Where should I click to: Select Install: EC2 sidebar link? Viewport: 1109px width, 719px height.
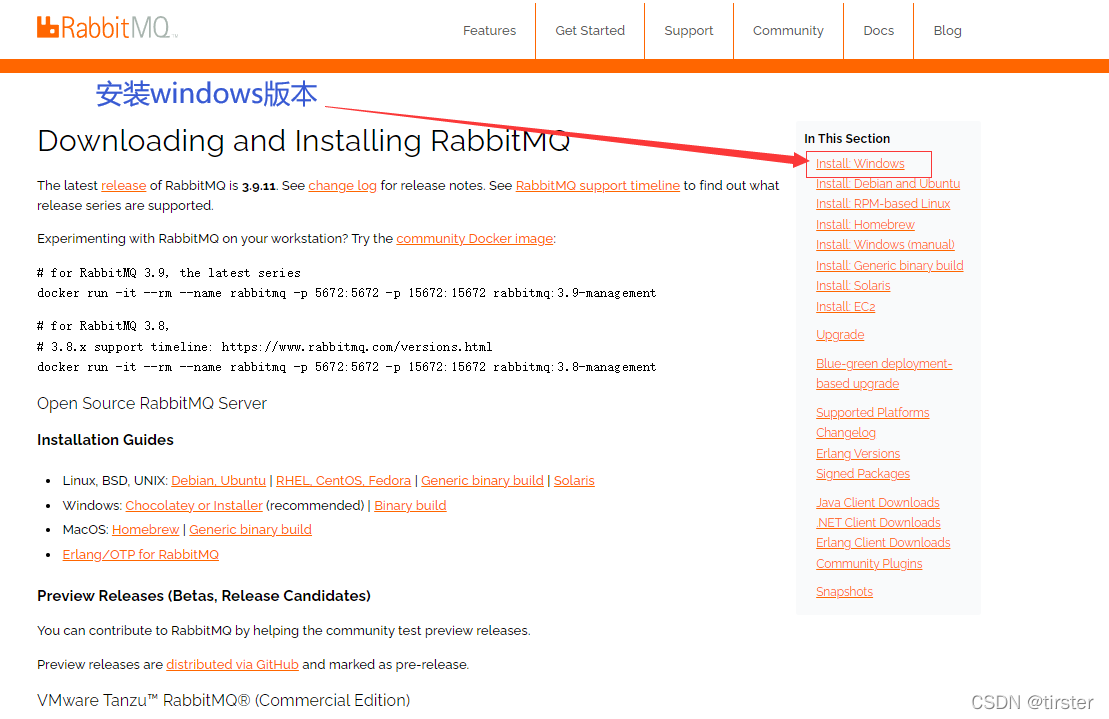(845, 306)
